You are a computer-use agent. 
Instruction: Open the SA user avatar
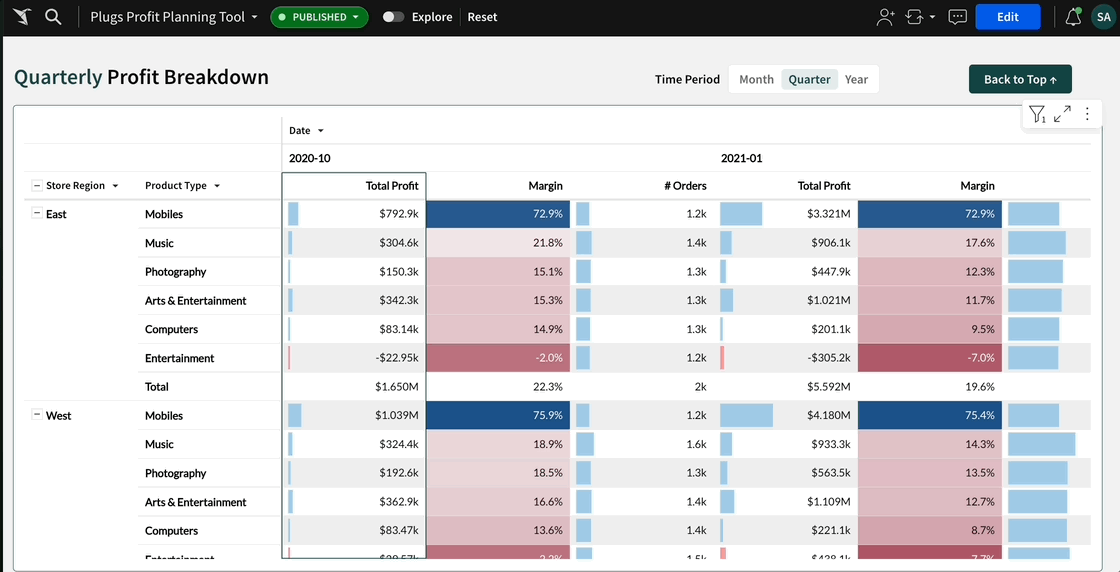[1102, 17]
